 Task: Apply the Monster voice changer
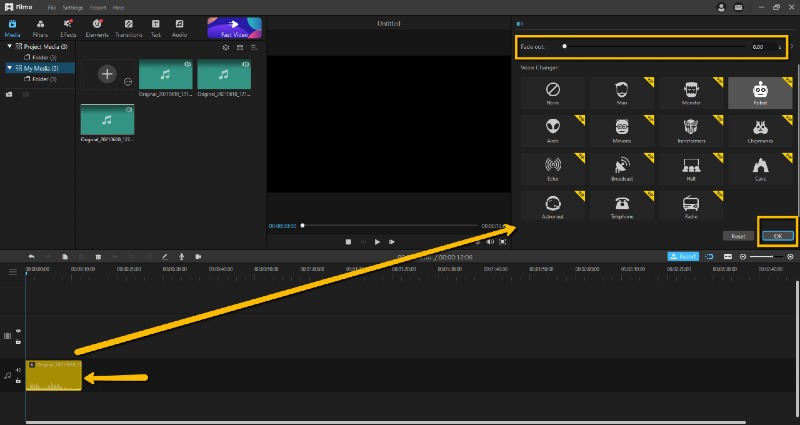[689, 93]
